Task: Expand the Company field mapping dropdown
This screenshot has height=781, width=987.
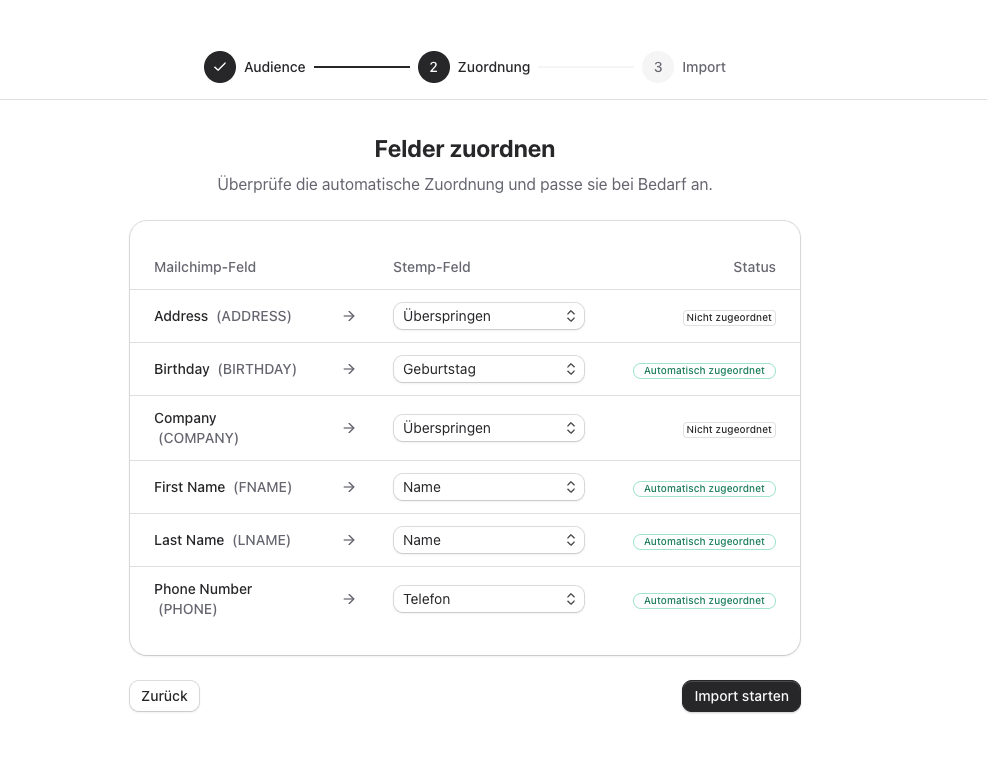Action: tap(488, 428)
